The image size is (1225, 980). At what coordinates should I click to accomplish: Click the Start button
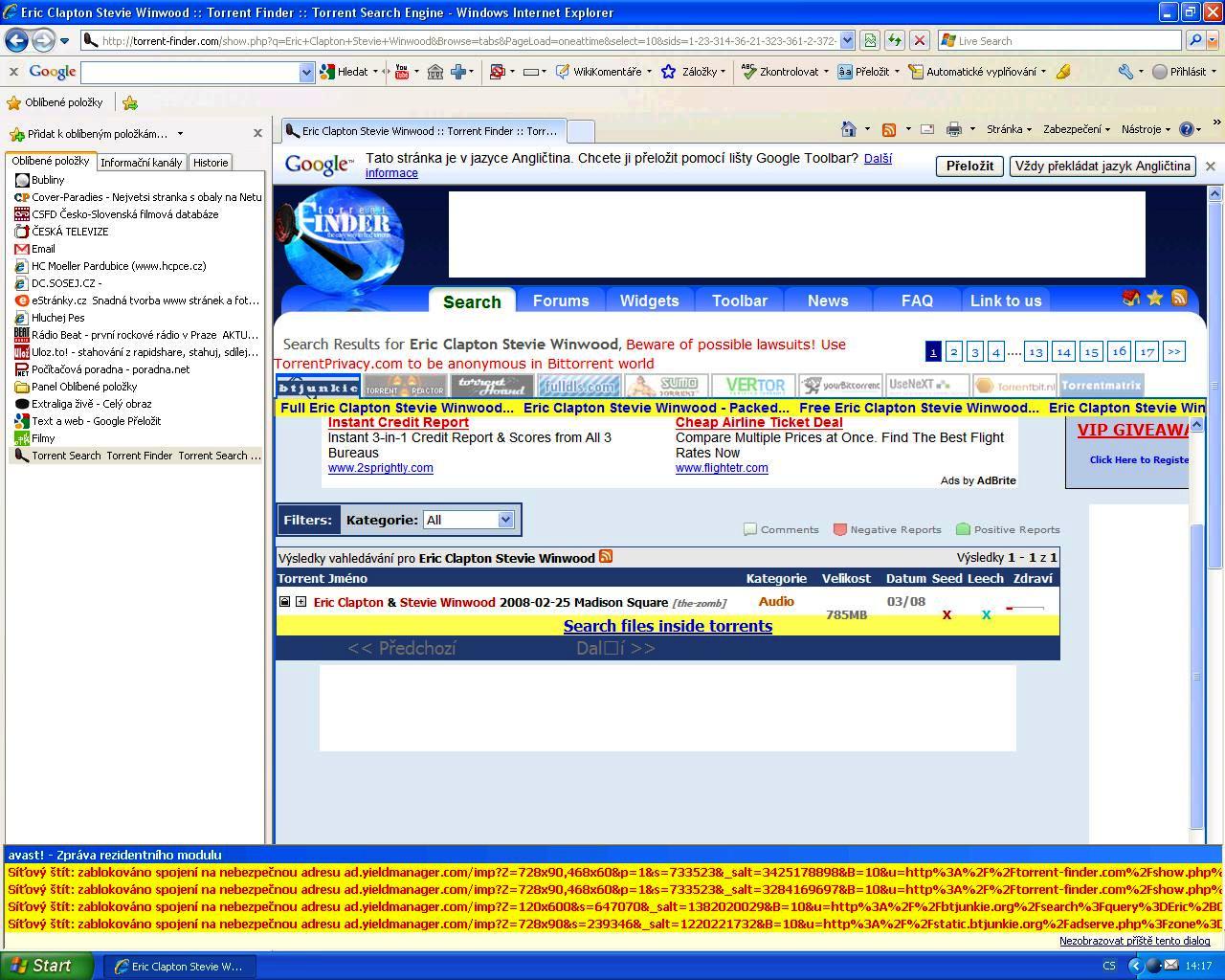[47, 966]
